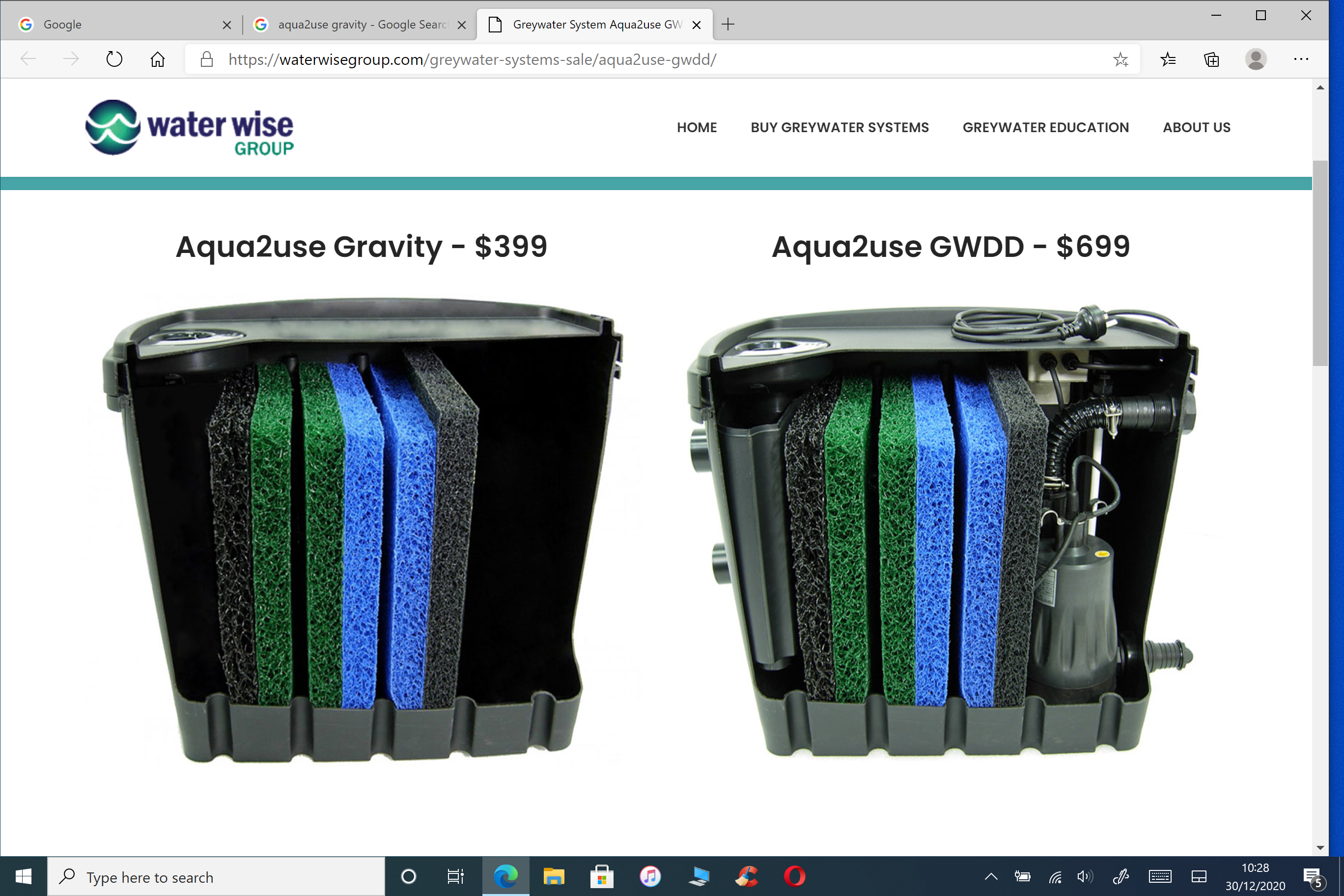This screenshot has height=896, width=1344.
Task: Open the blue monitor taskbar app
Action: [x=699, y=876]
